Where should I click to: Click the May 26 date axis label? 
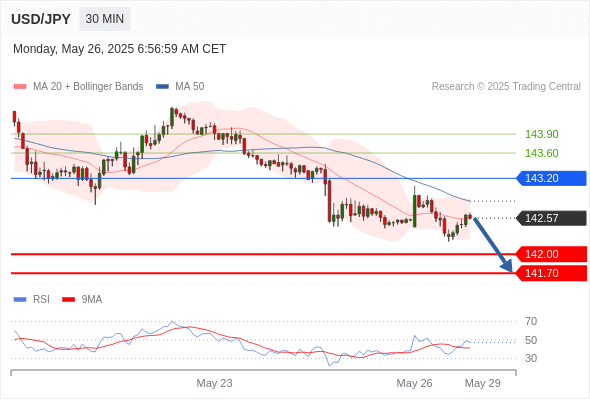coord(414,383)
